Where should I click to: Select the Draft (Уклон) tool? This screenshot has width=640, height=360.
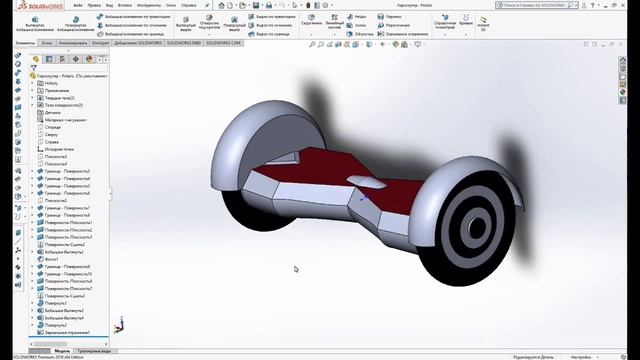point(356,25)
